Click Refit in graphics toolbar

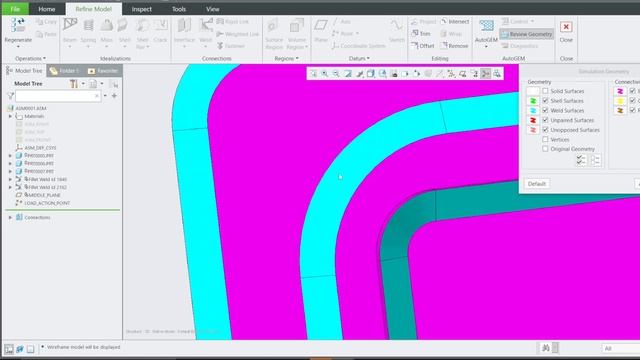(313, 73)
